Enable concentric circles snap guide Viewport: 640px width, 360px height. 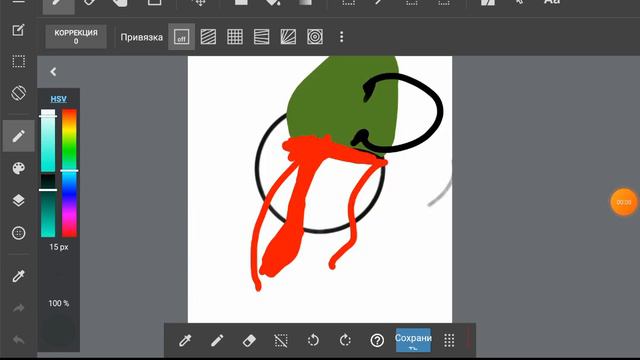(x=315, y=37)
